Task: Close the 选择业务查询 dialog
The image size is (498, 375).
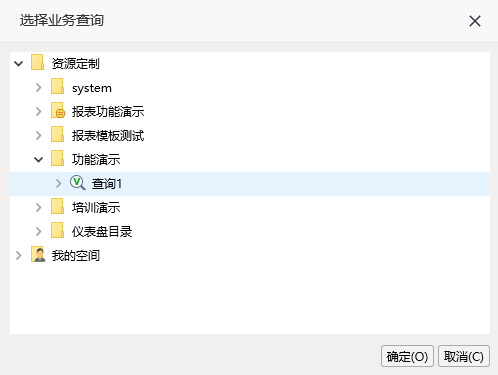Action: pyautogui.click(x=475, y=21)
